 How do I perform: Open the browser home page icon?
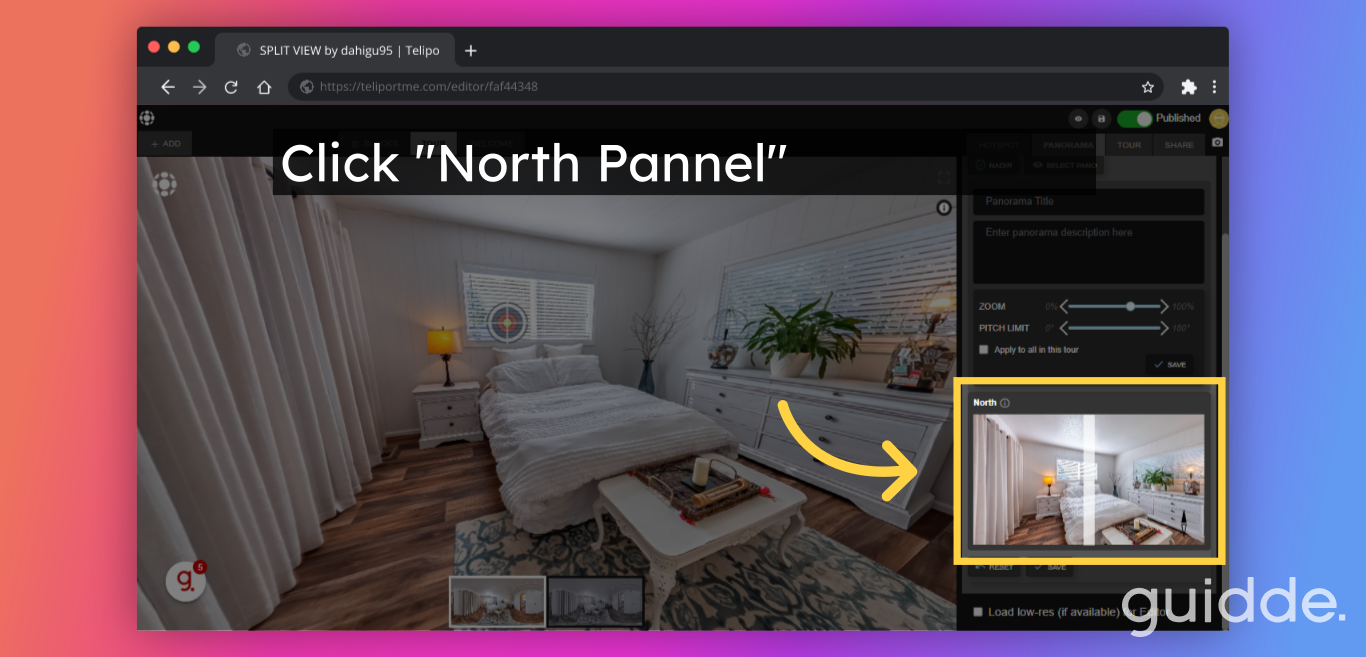[264, 87]
